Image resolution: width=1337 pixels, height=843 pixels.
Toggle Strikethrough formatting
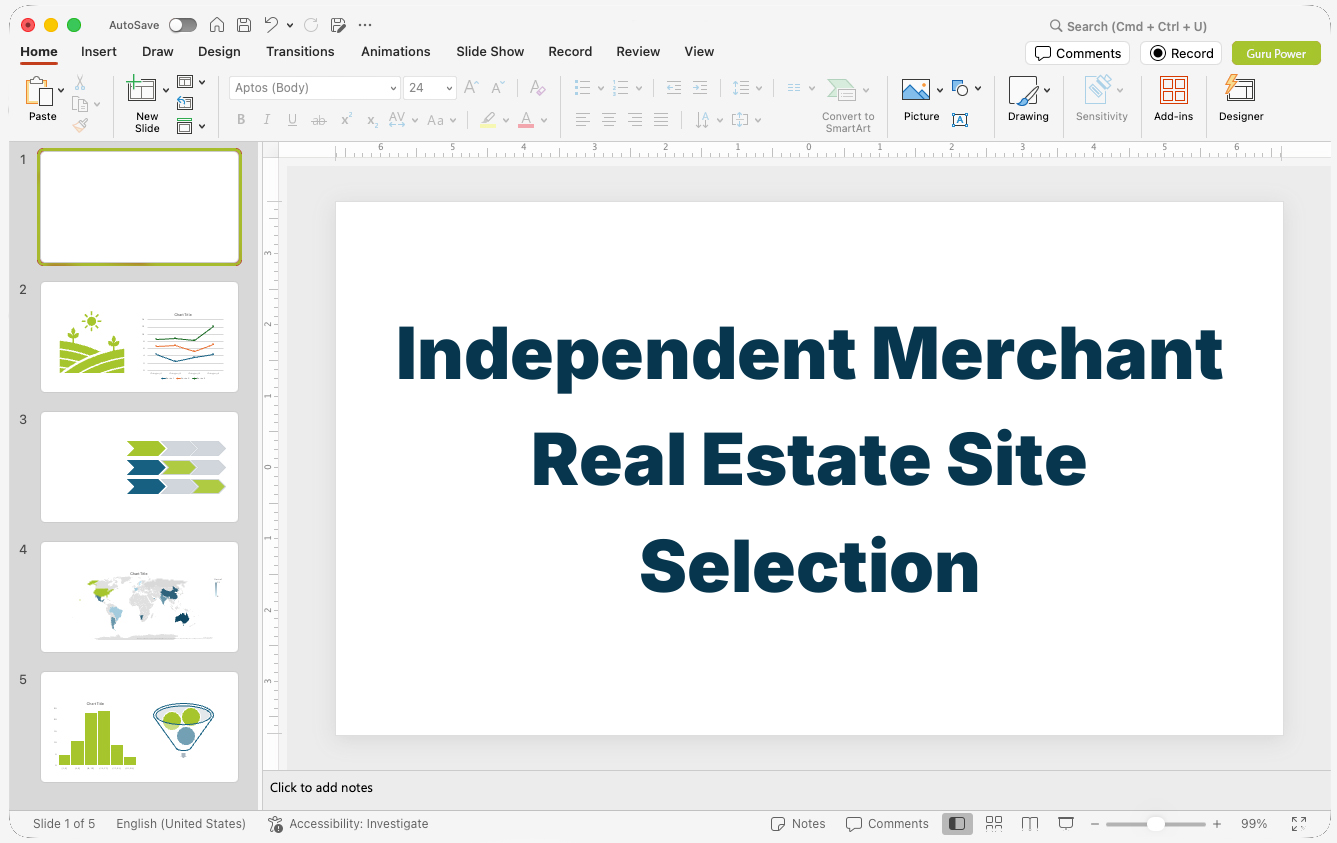tap(319, 120)
